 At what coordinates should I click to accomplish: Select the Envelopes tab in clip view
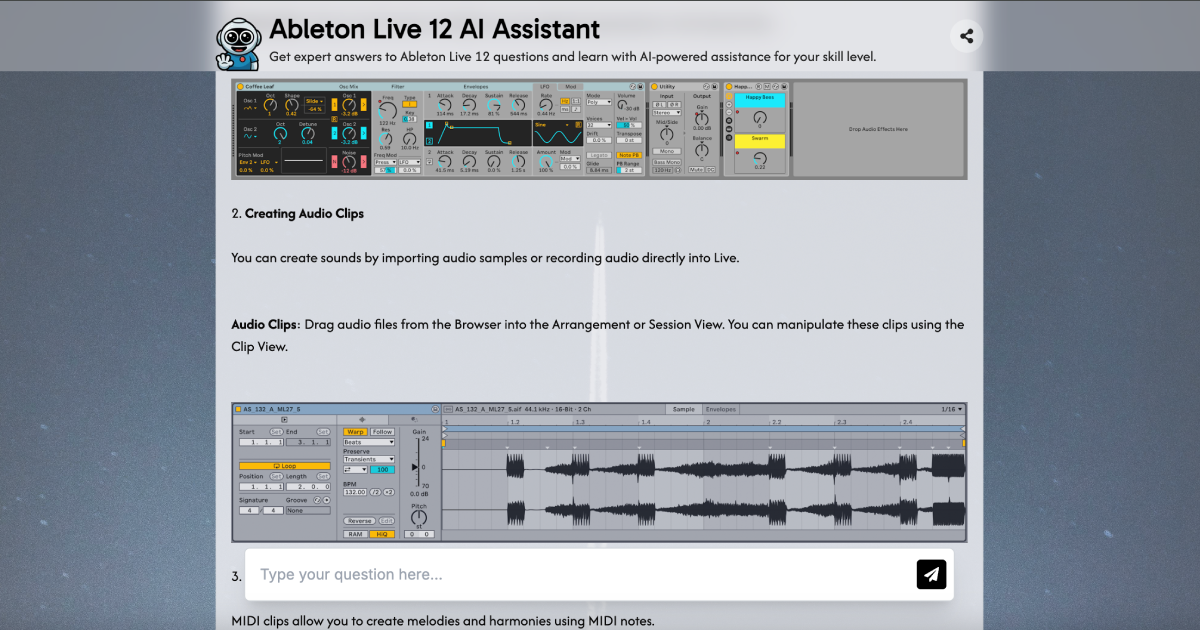point(721,409)
